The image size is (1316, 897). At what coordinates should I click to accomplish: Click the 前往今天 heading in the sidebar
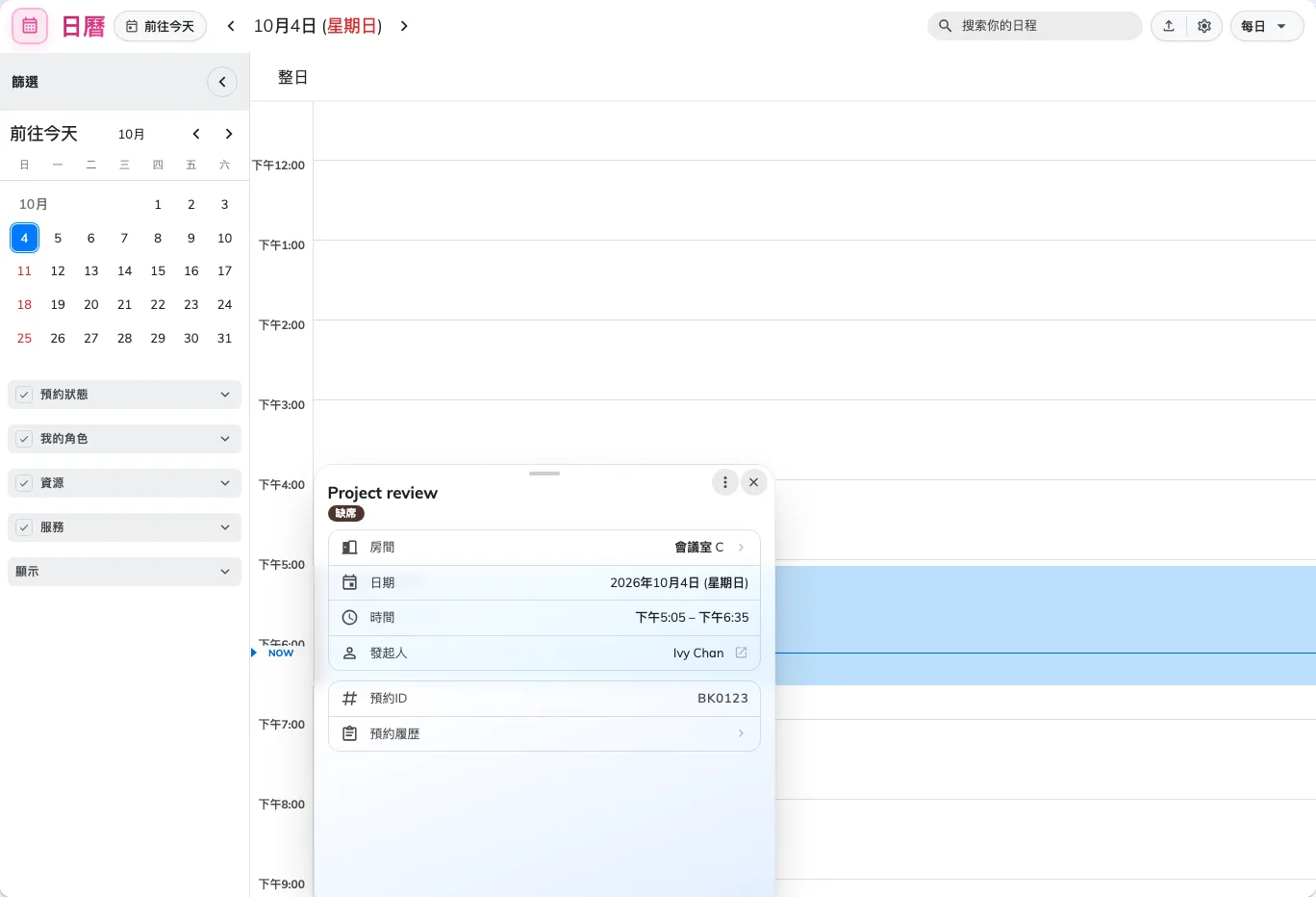(x=44, y=134)
